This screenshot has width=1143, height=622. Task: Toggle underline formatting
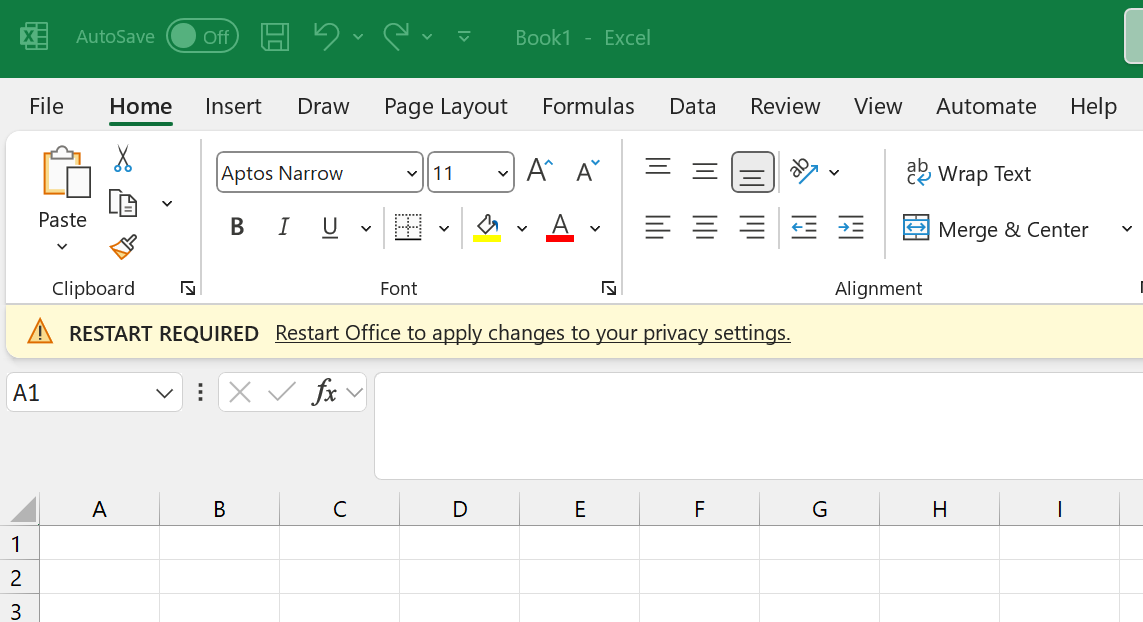pyautogui.click(x=329, y=228)
